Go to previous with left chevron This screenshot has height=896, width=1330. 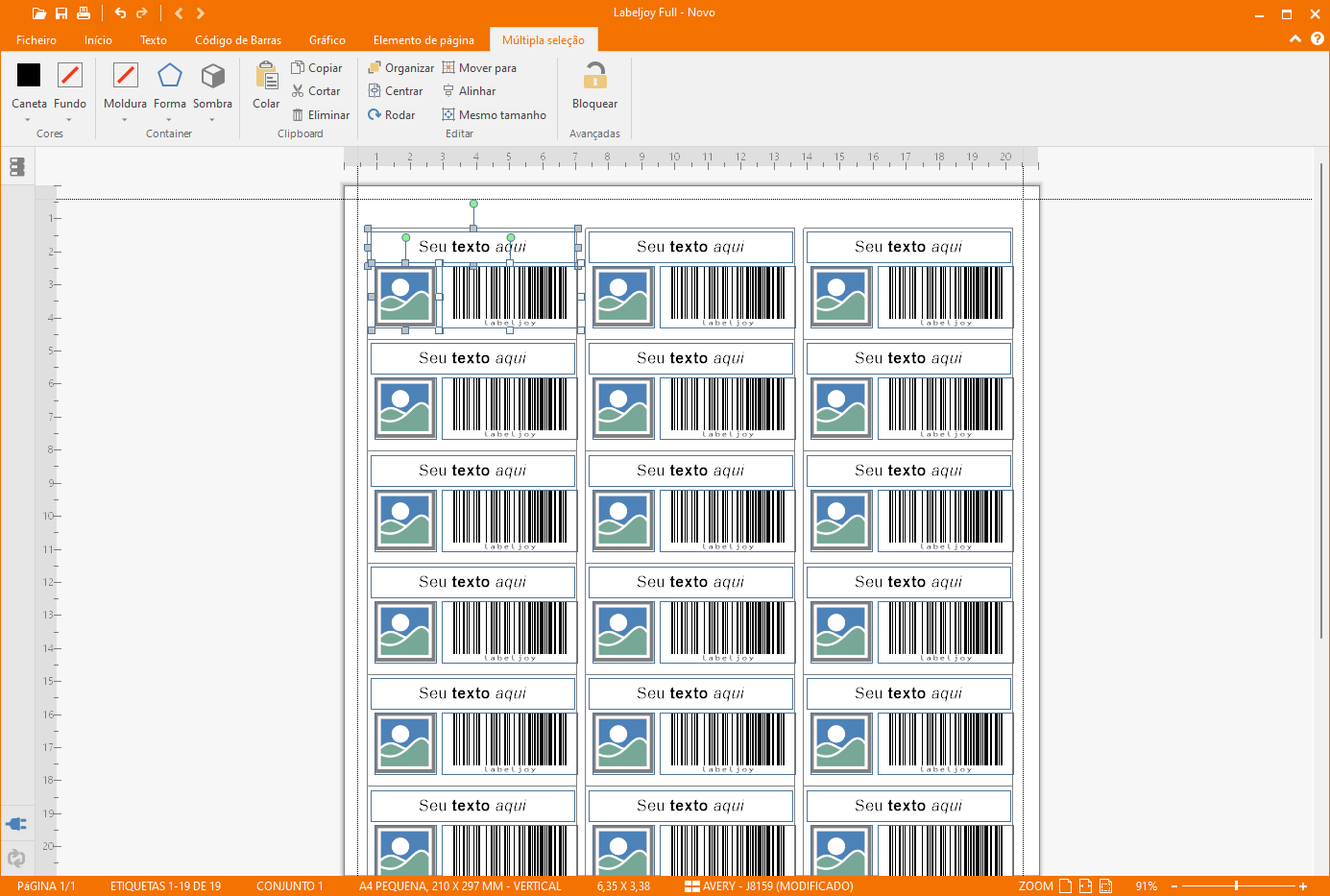point(179,13)
